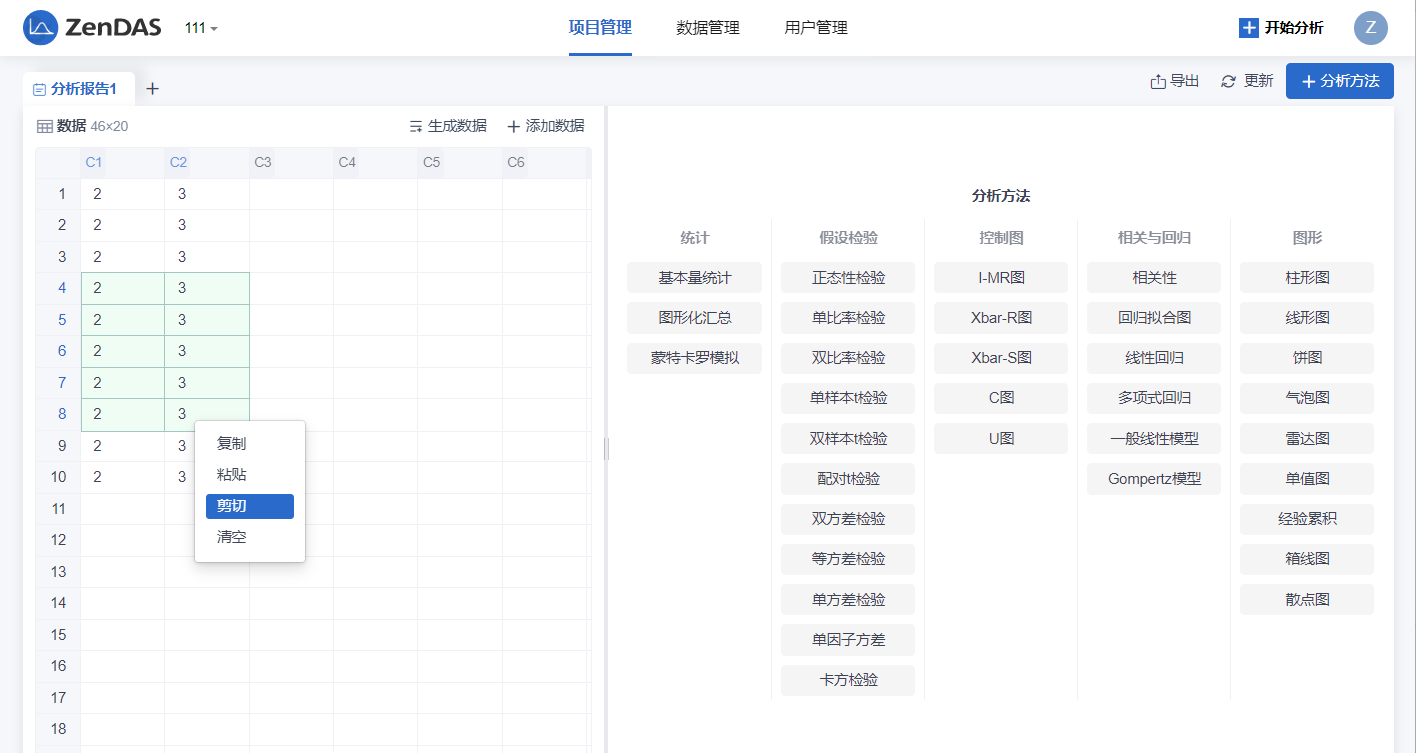Select 复制 in the context menu
Screen dimensions: 1416x753
coord(250,443)
